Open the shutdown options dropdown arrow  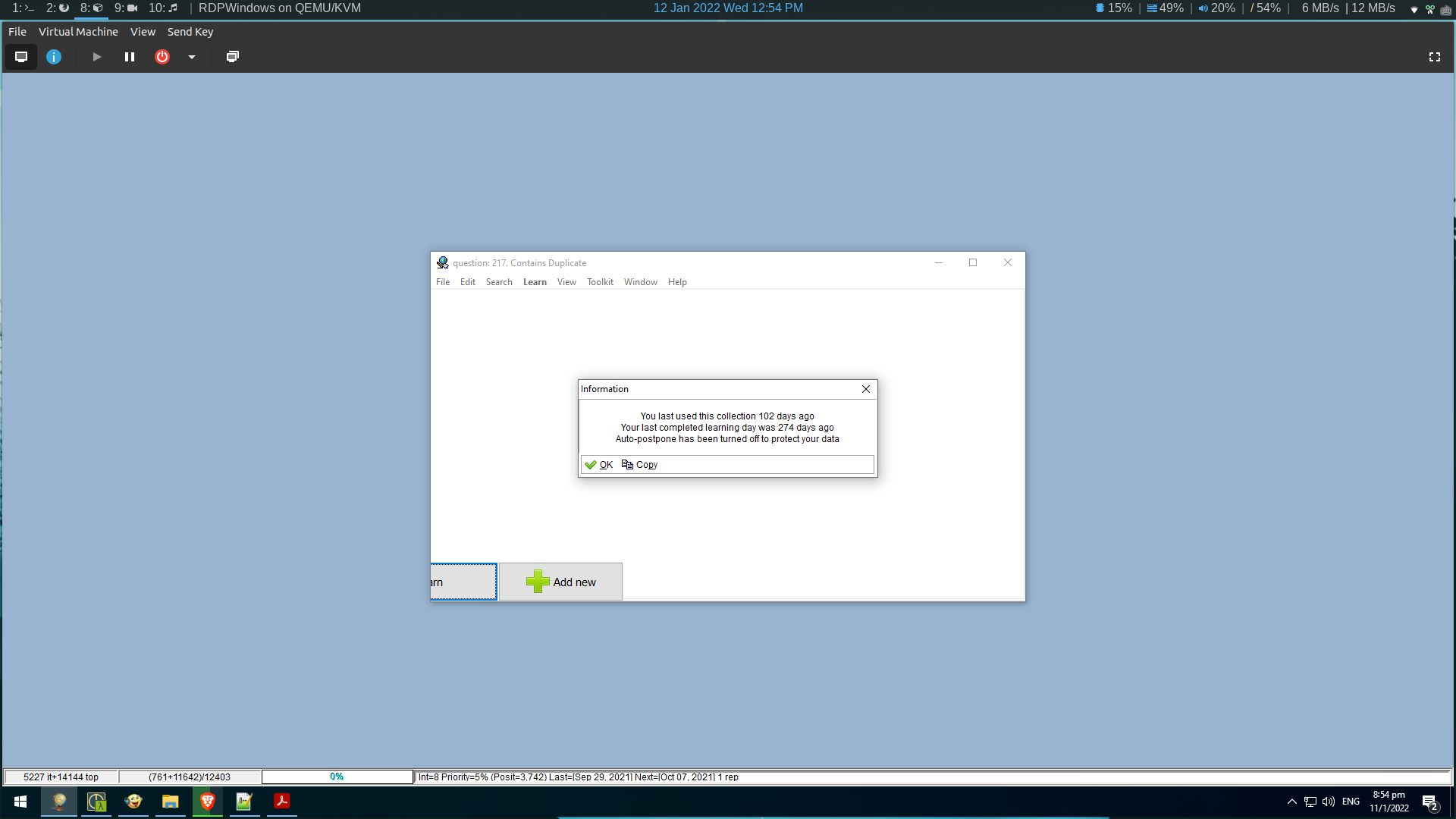click(191, 57)
